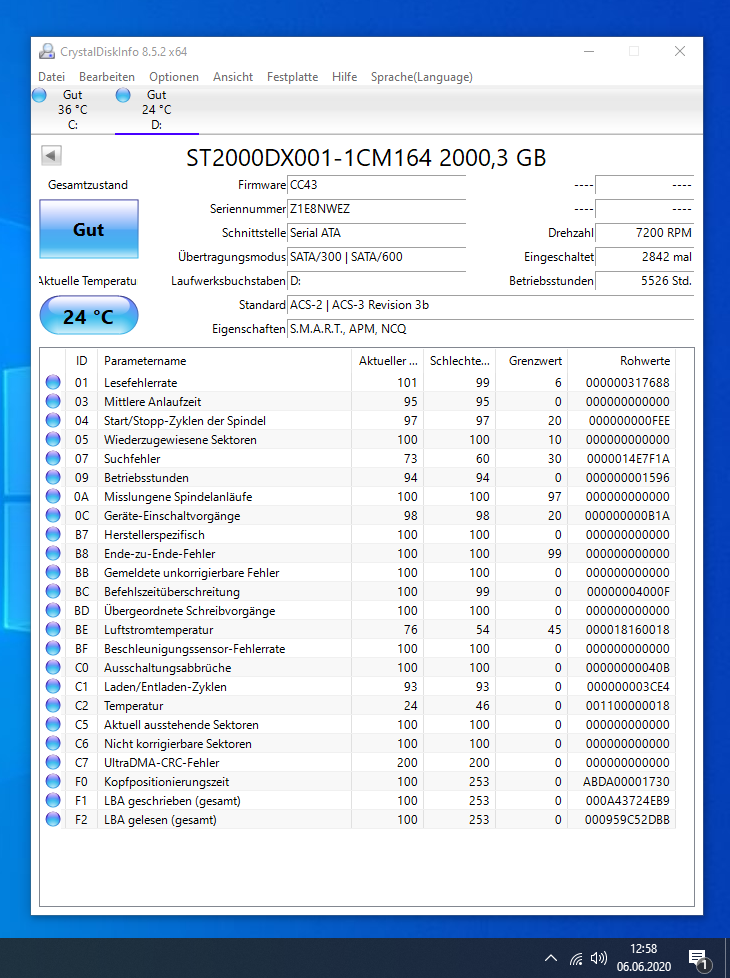This screenshot has width=730, height=978.
Task: Open the Festplatte menu
Action: (292, 77)
